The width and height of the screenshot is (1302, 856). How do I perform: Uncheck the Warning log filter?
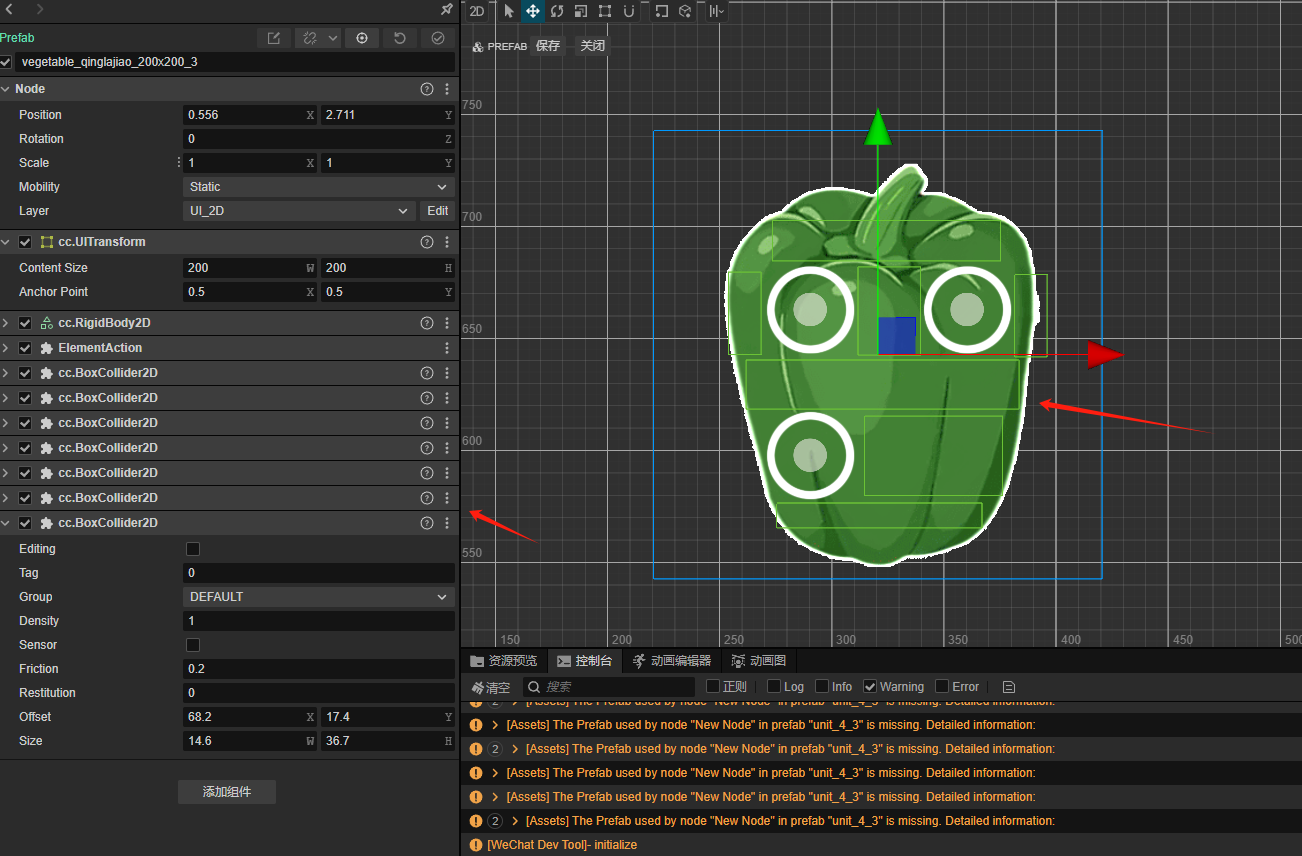[x=870, y=687]
